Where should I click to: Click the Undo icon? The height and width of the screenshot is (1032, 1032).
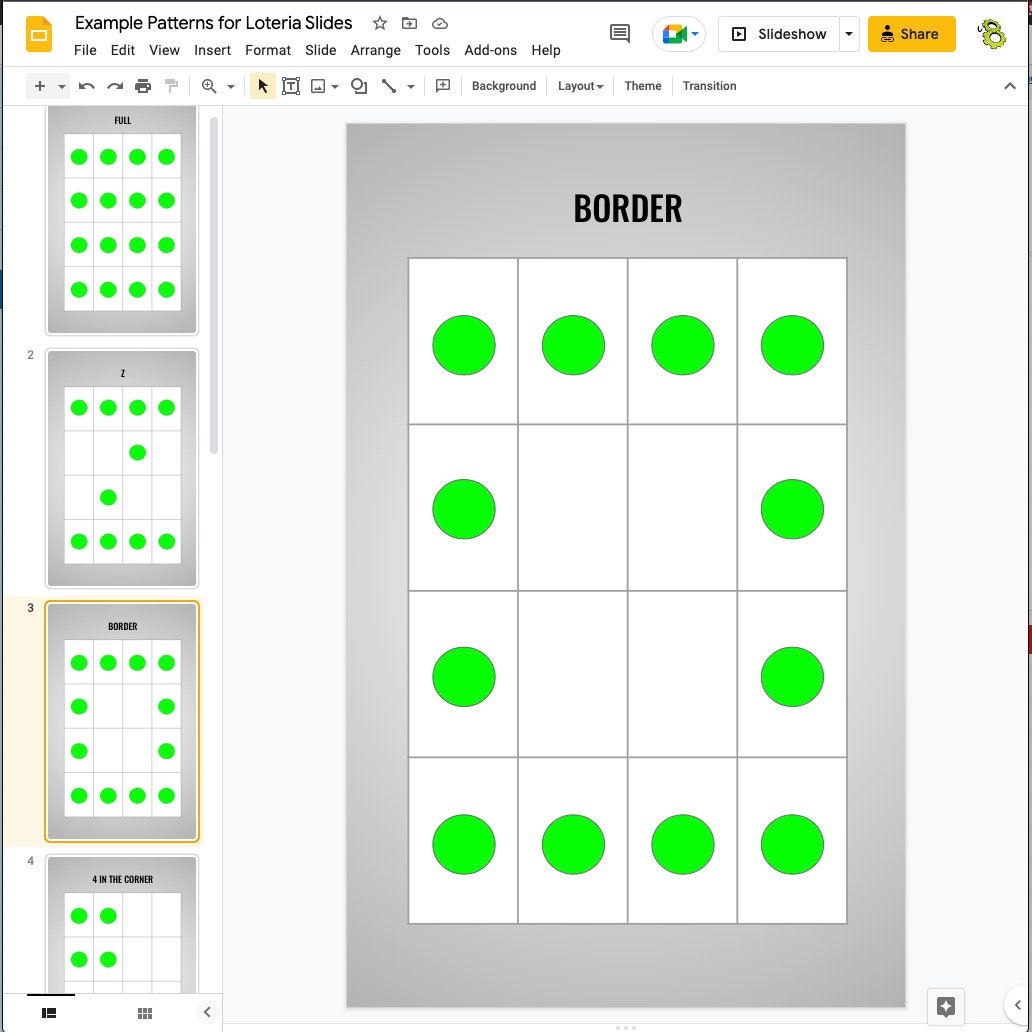86,86
